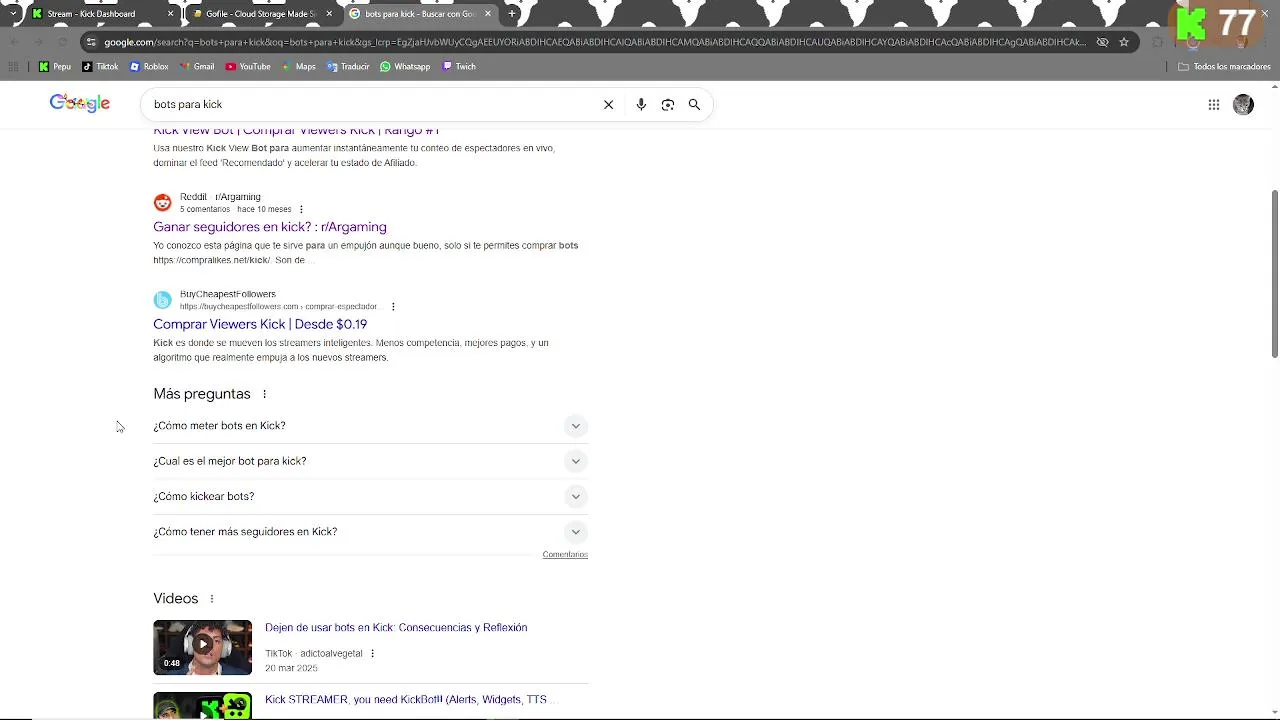
Task: Play the 0:48 TikTok video thumbnail
Action: pos(202,647)
